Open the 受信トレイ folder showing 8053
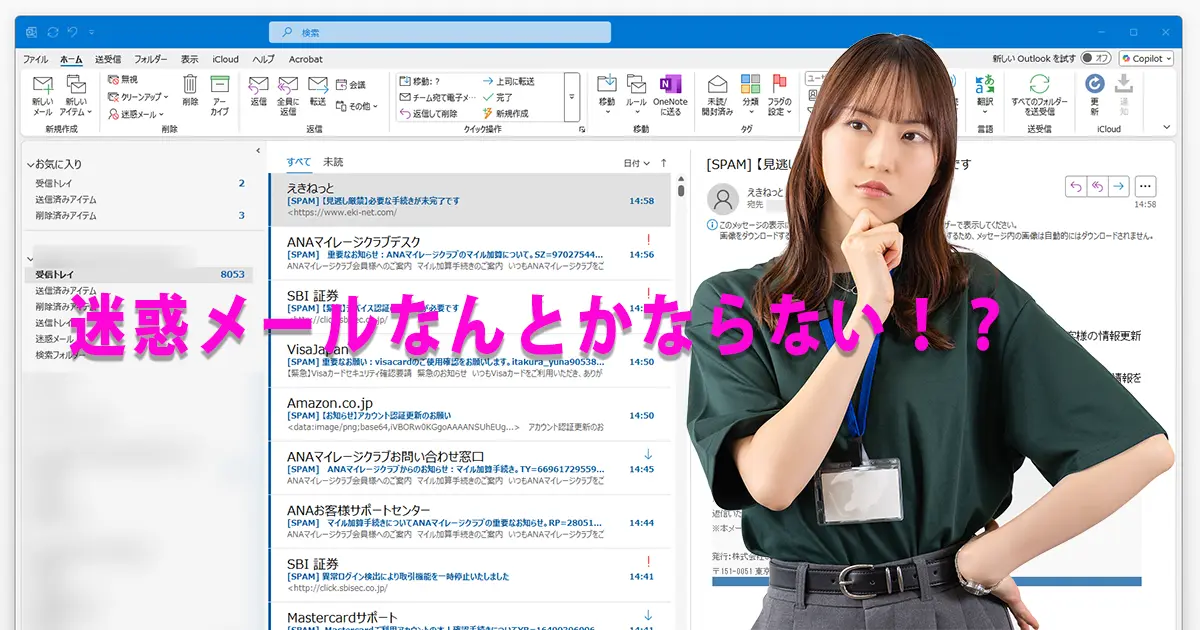 tap(138, 274)
